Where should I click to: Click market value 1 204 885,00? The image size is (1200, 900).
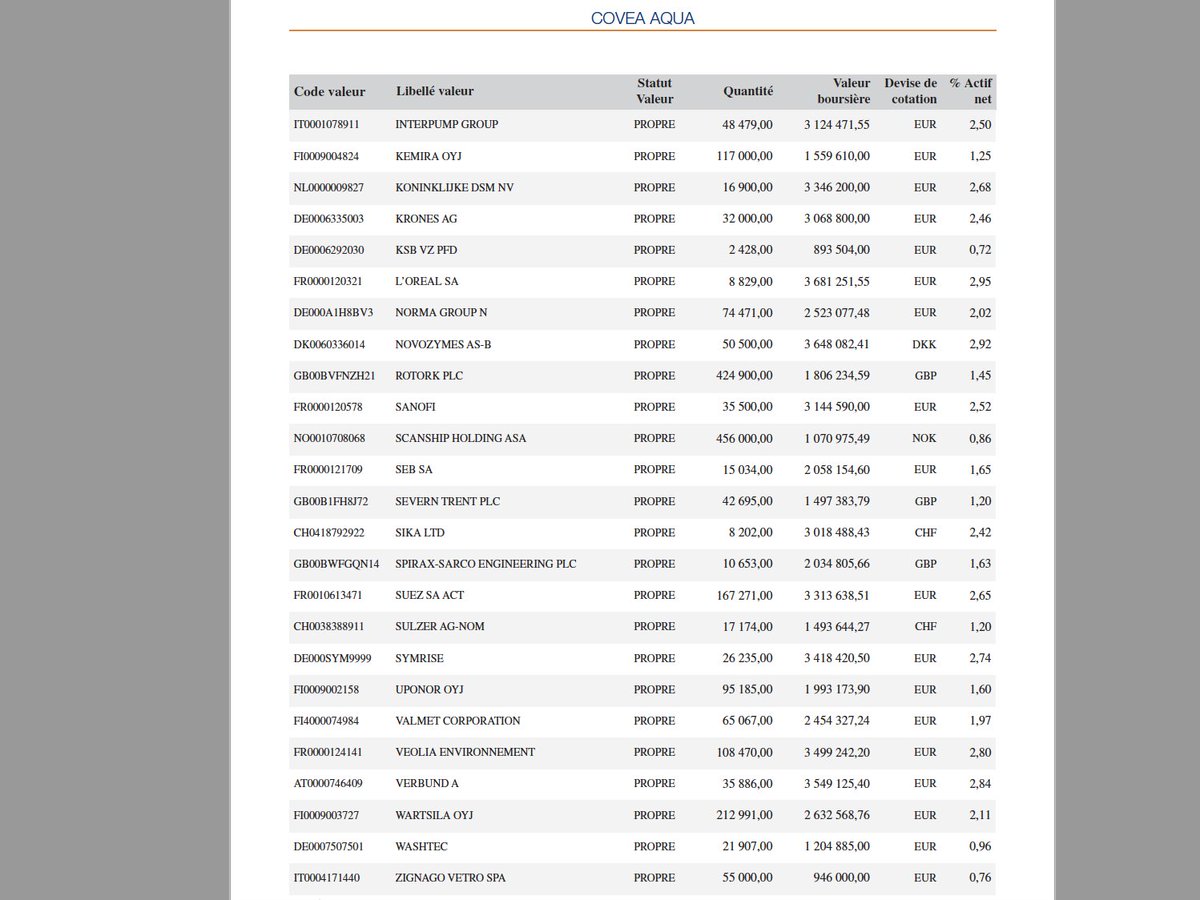pos(837,847)
